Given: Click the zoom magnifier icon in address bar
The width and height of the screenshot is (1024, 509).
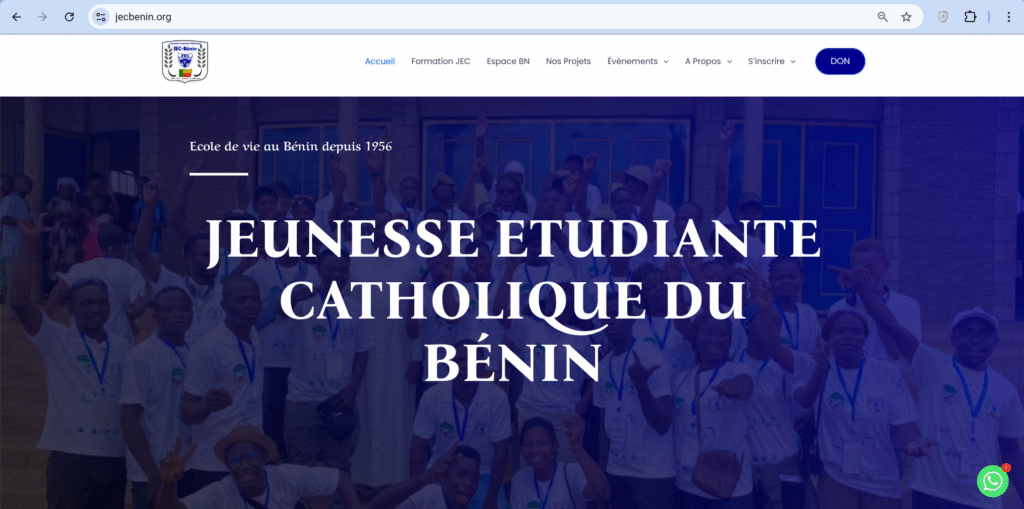Looking at the screenshot, I should pyautogui.click(x=882, y=17).
